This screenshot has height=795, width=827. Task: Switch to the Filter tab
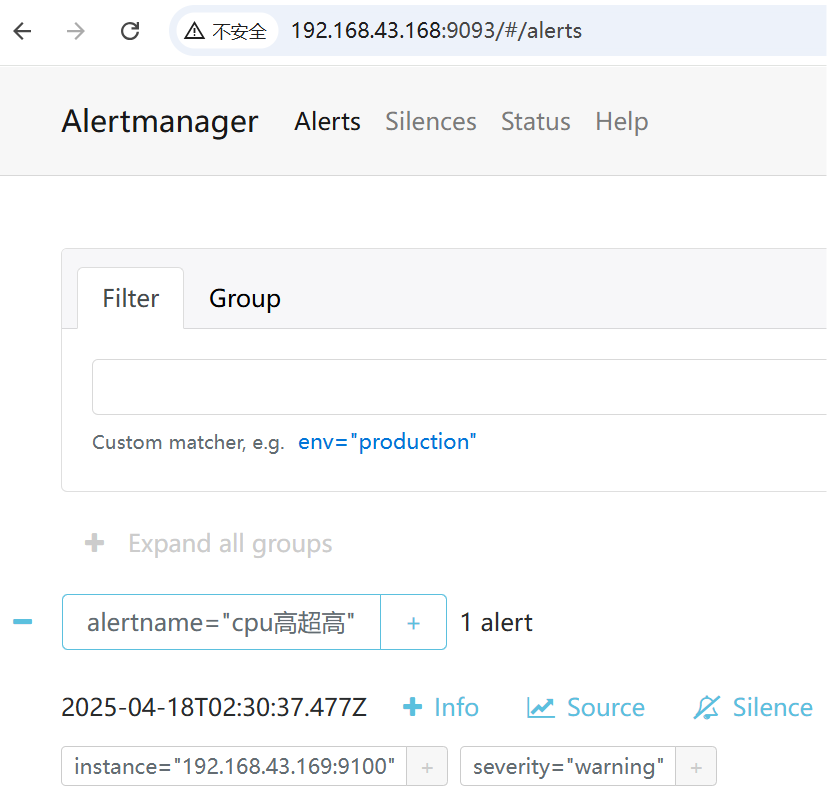click(130, 298)
